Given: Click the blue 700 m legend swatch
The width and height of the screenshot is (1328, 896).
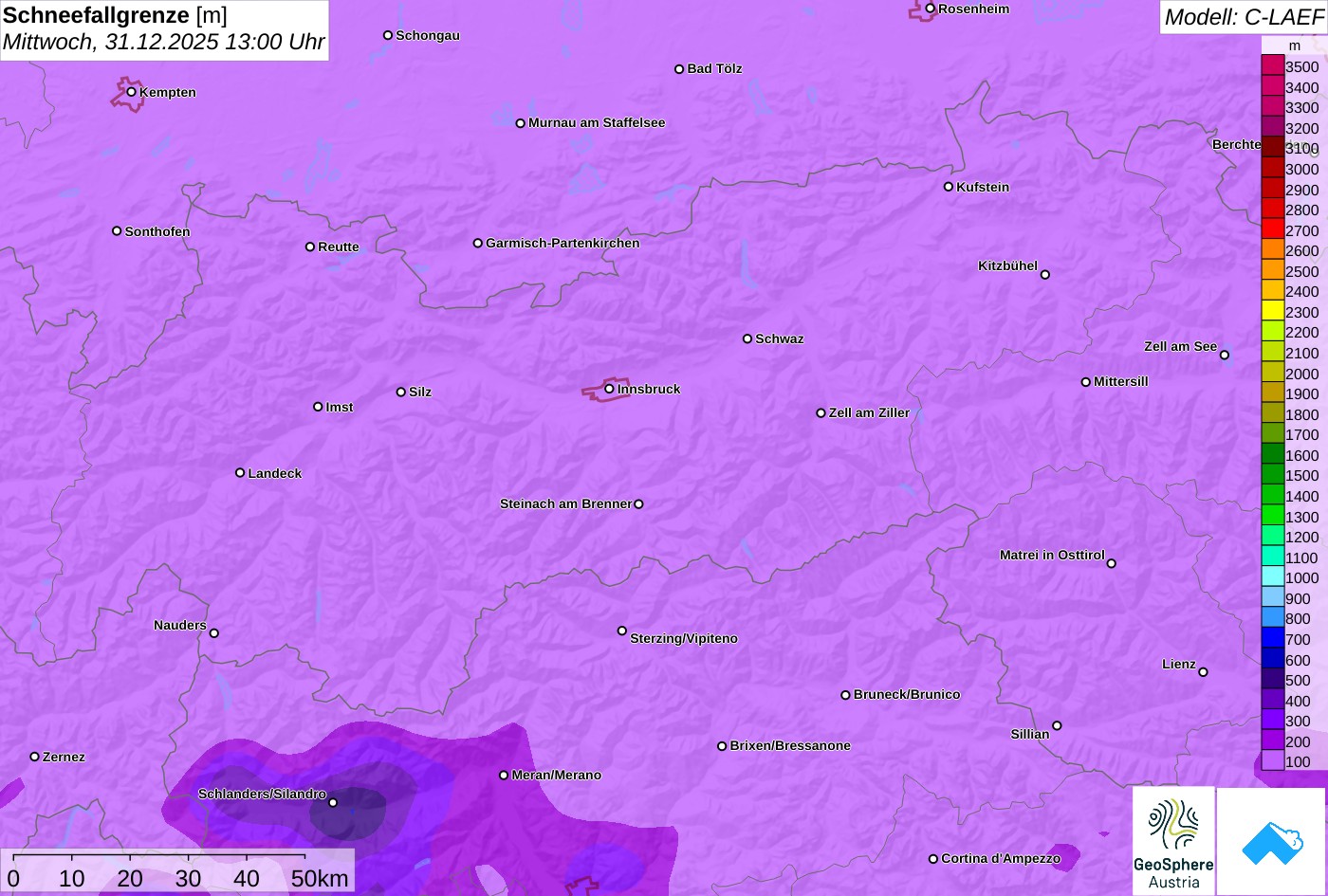Looking at the screenshot, I should click(1272, 638).
